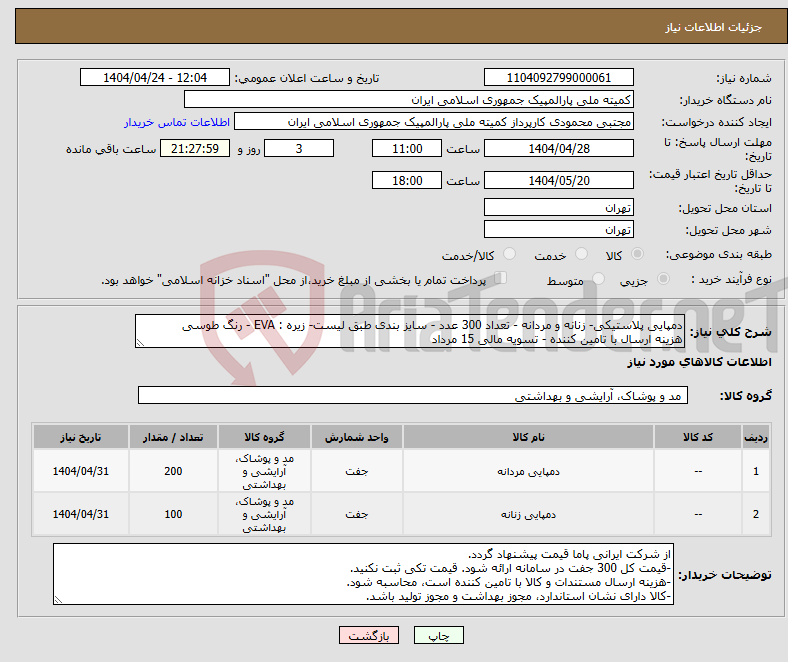Click the quantity cell showing 200

[173, 471]
